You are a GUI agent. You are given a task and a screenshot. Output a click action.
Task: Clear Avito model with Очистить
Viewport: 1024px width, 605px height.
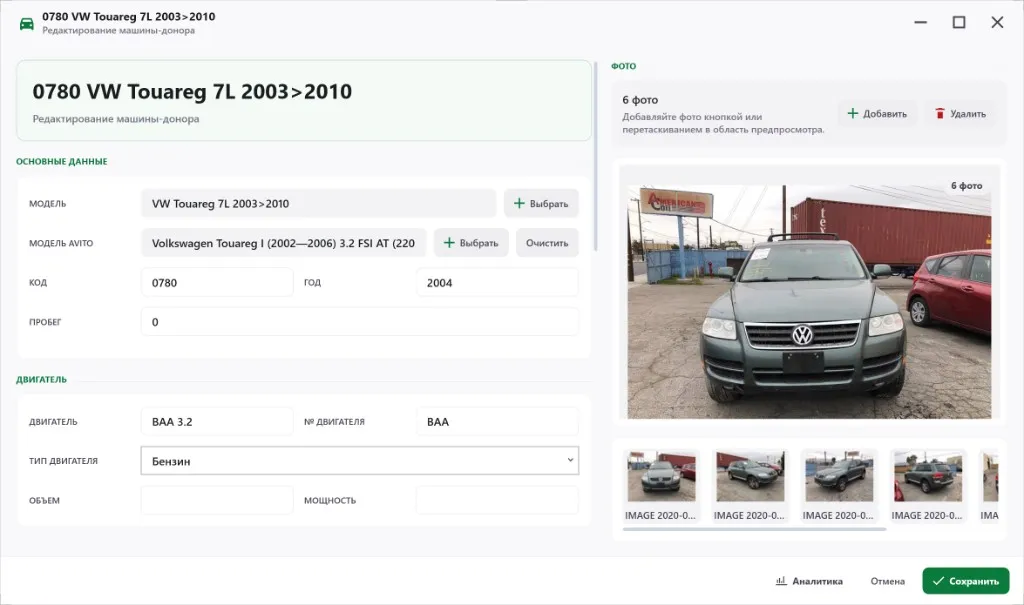click(x=547, y=242)
